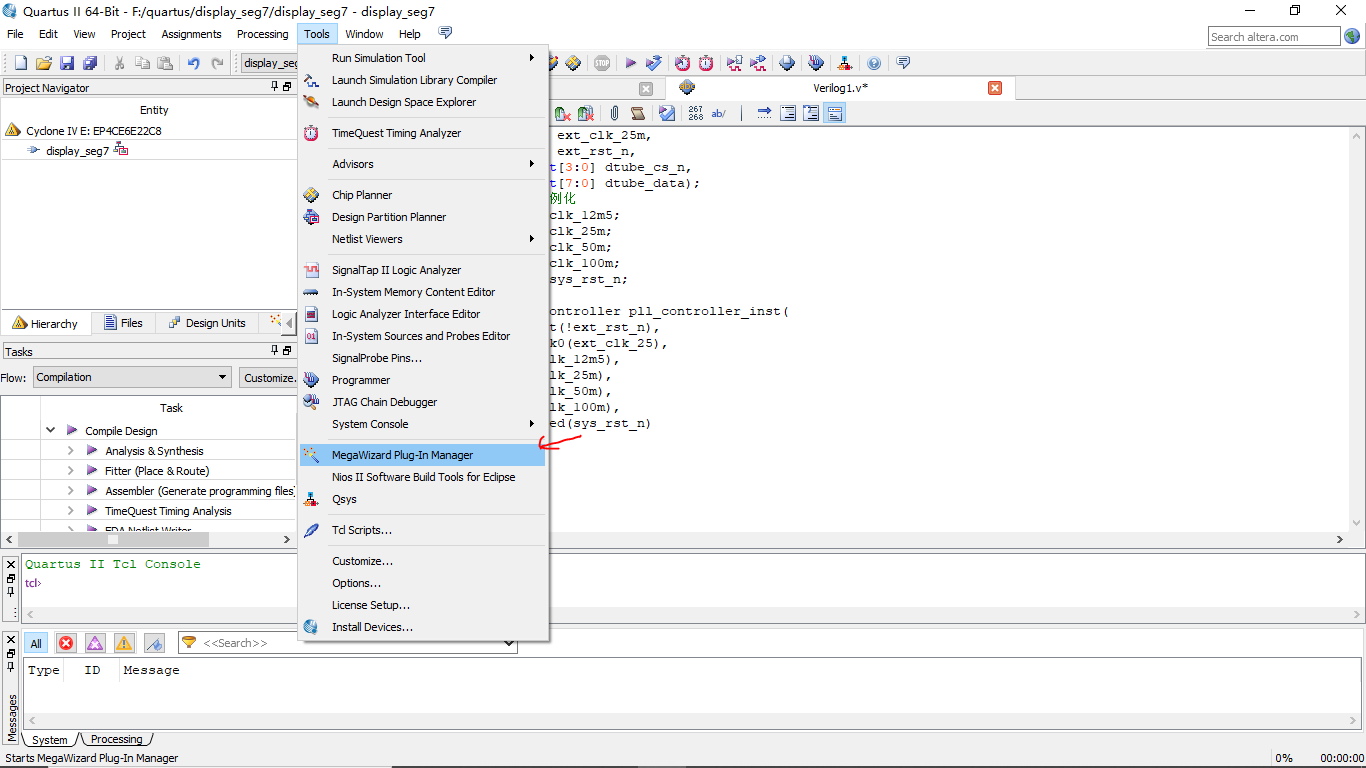This screenshot has height=768, width=1366.
Task: Click the paperclip icon in editor toolbar
Action: 615,113
